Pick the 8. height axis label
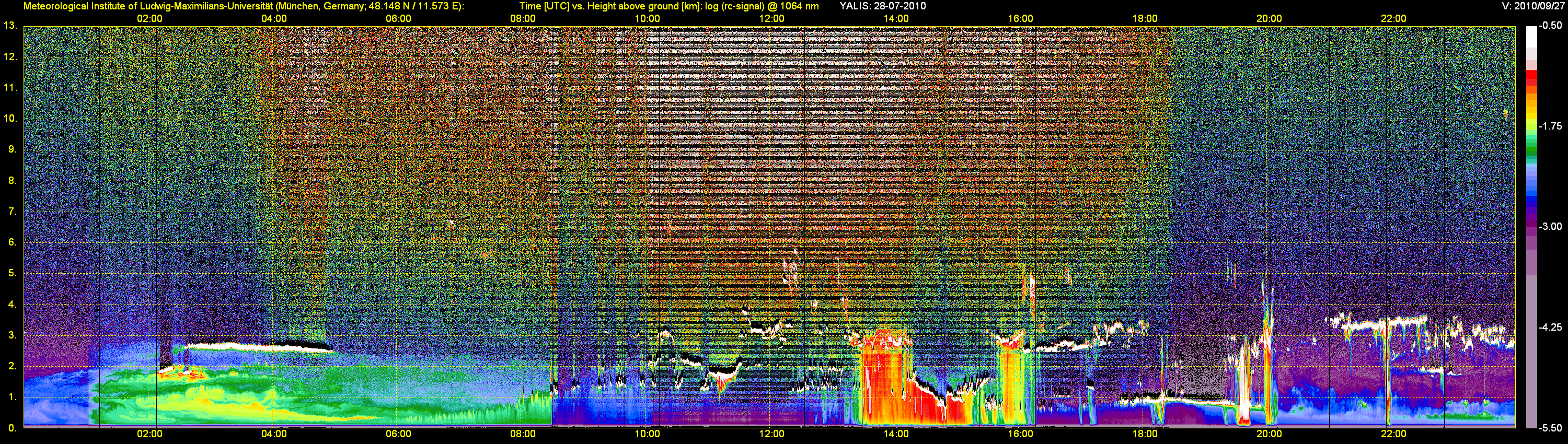Screen dimensions: 1568x444 coord(12,181)
